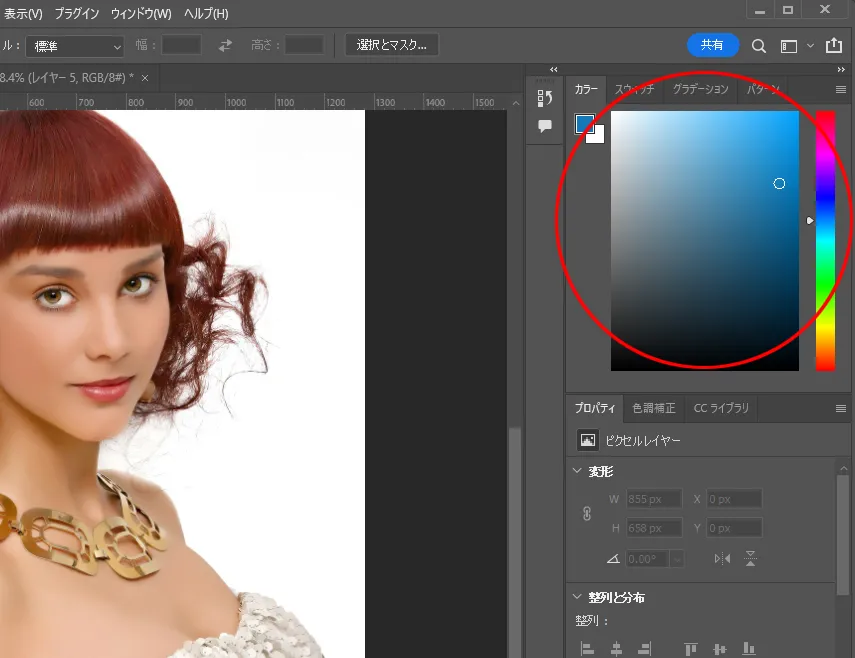
Task: Close the レイヤー 5 document tab
Action: pyautogui.click(x=145, y=77)
